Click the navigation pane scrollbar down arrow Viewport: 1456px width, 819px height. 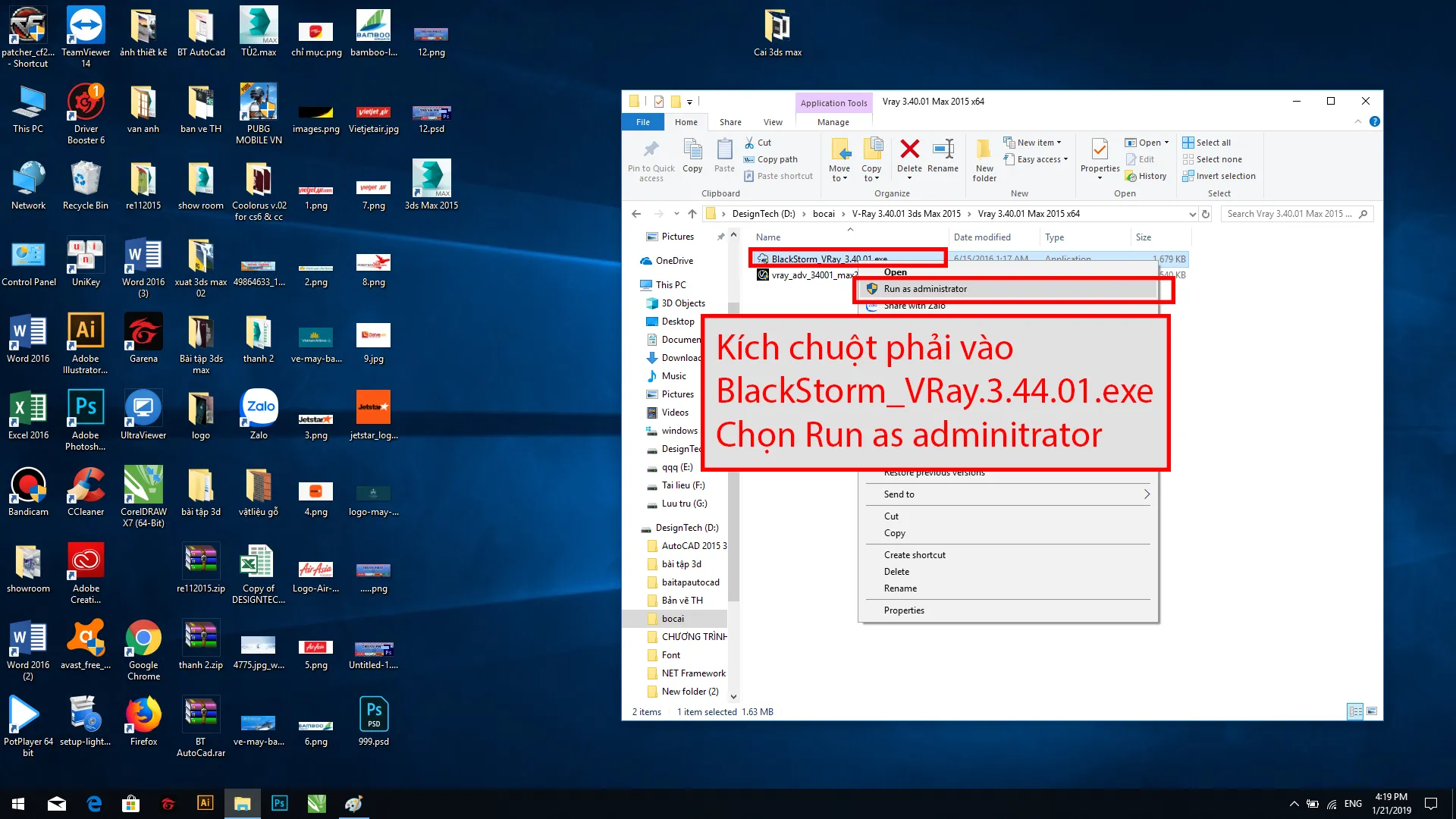point(733,696)
